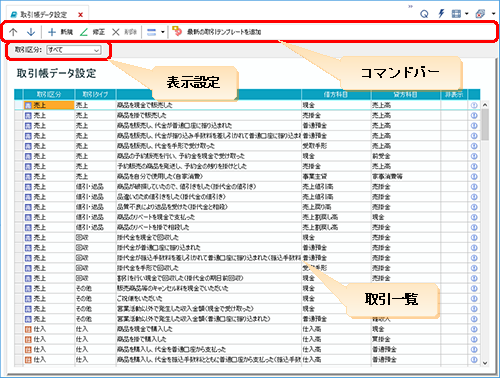Move selected transaction up with up arrow
Image resolution: width=500 pixels, height=378 pixels.
tap(13, 32)
